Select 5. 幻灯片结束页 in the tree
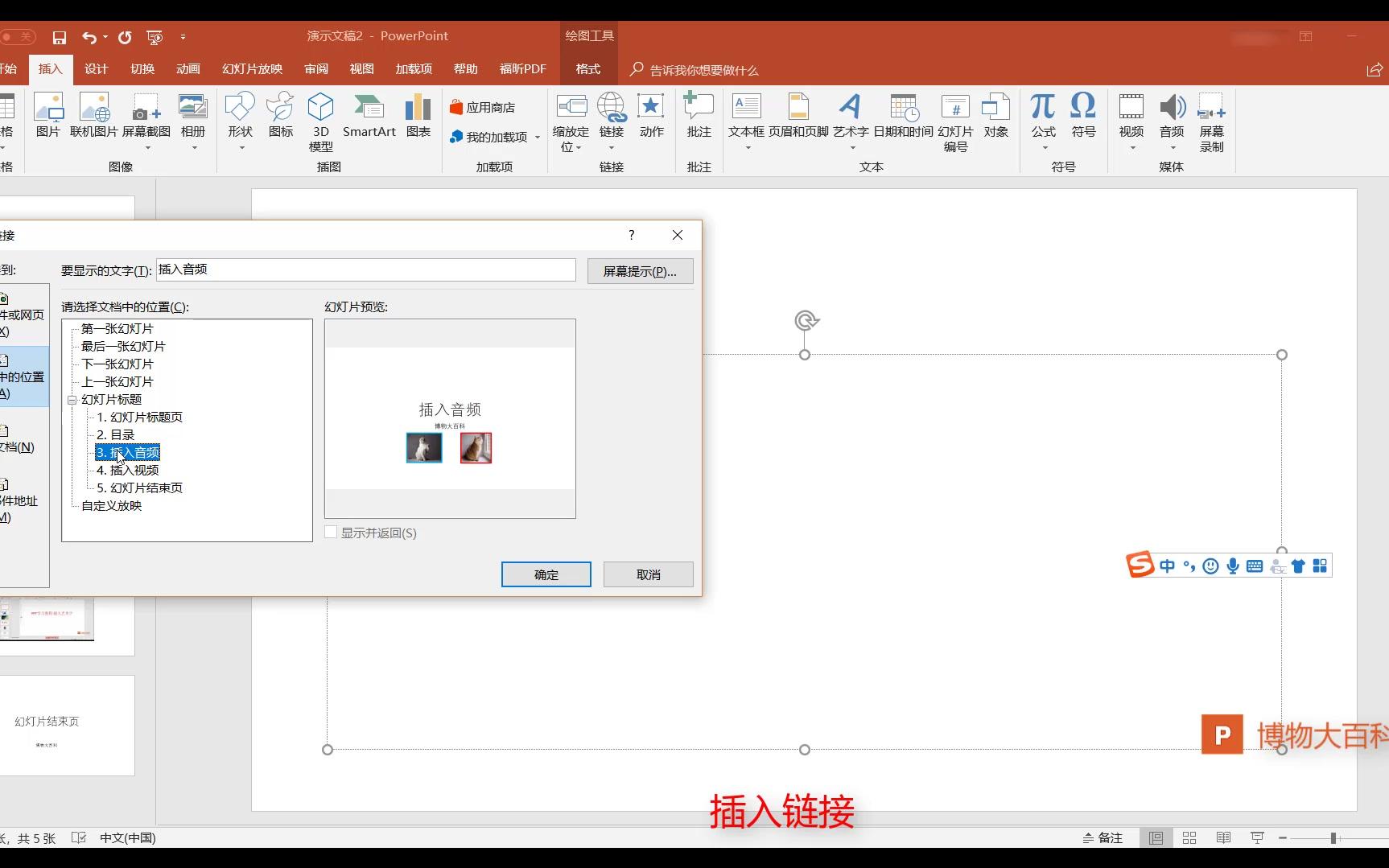 click(x=140, y=488)
